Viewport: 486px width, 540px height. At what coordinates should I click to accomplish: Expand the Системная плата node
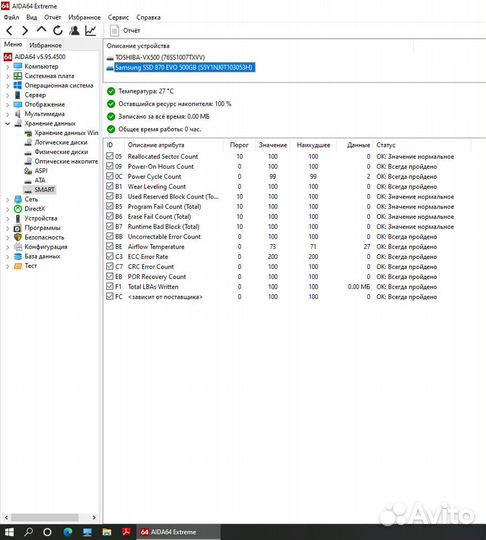click(8, 76)
